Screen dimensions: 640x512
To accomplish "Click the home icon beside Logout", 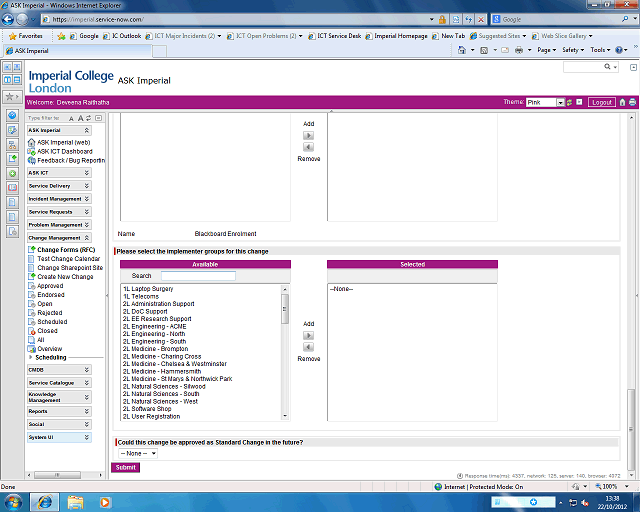I will [622, 102].
